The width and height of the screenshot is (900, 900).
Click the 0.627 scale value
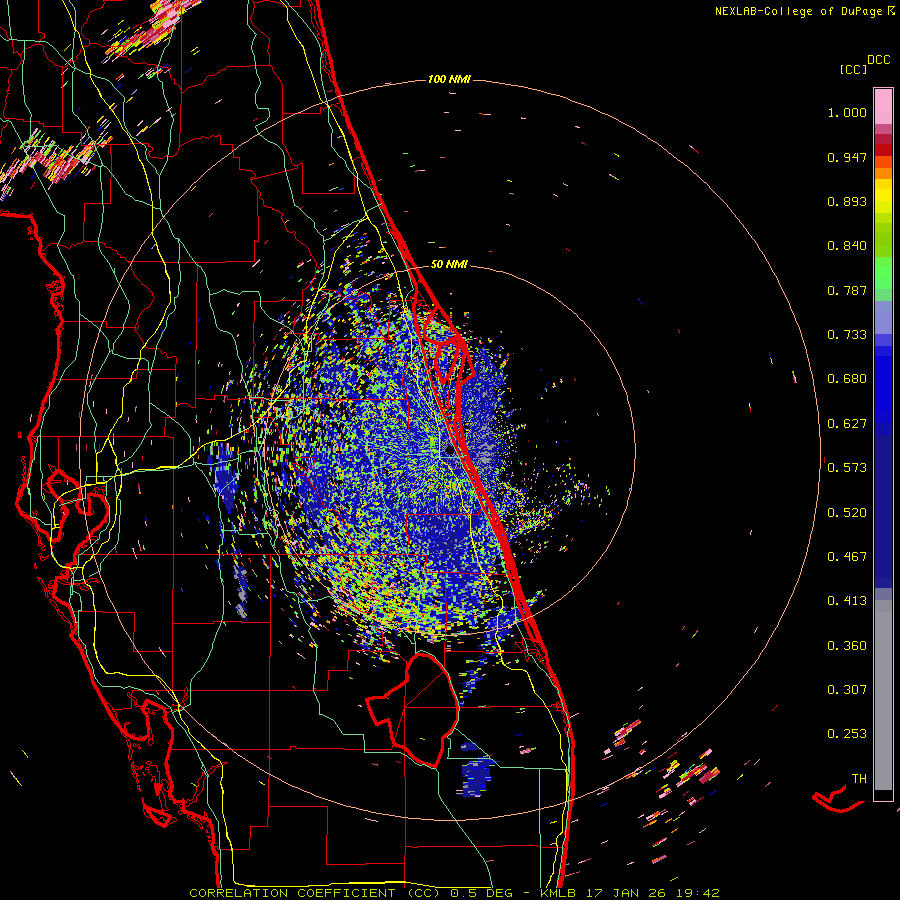(x=847, y=424)
